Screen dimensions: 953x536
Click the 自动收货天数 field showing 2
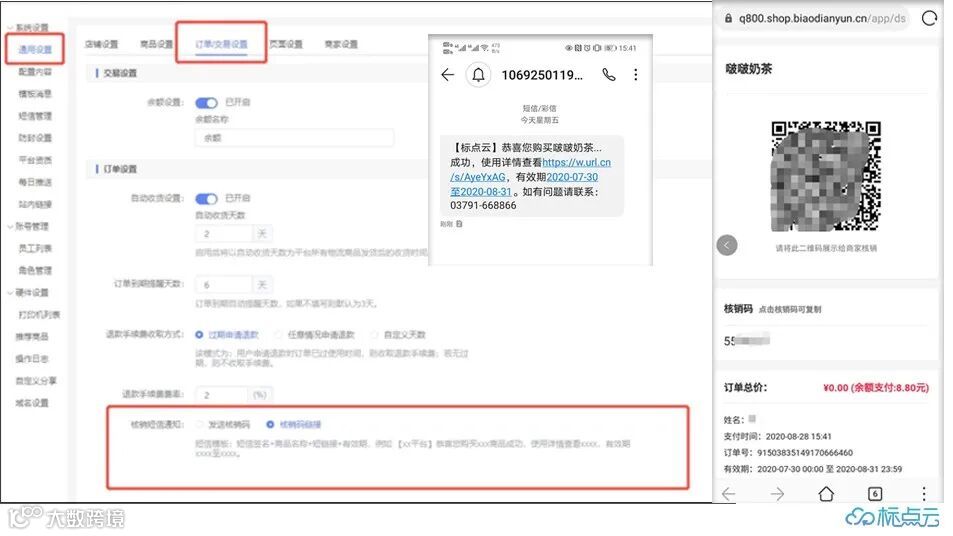pos(224,234)
